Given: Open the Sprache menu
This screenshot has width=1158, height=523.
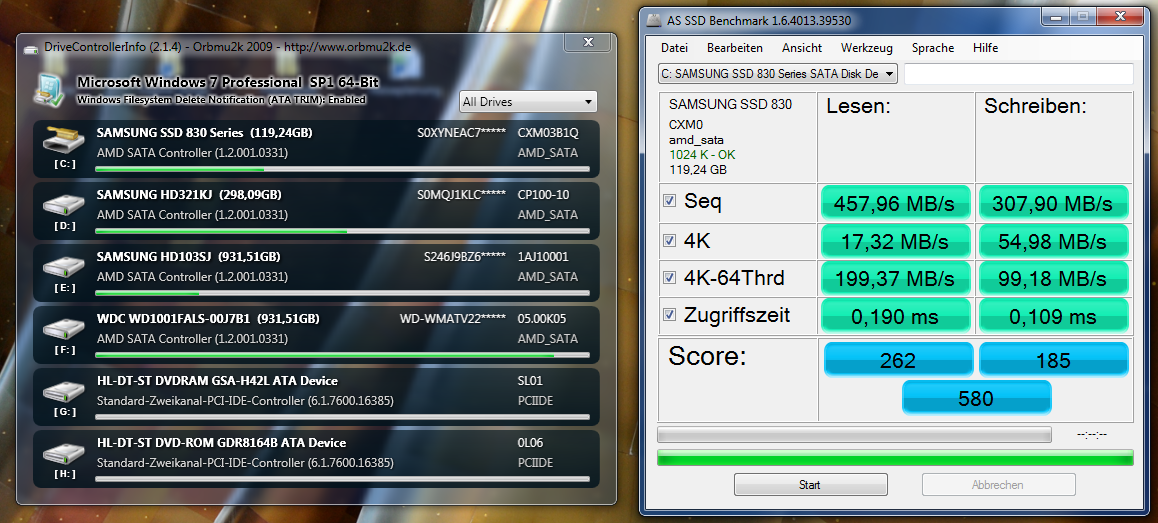Looking at the screenshot, I should (x=933, y=48).
